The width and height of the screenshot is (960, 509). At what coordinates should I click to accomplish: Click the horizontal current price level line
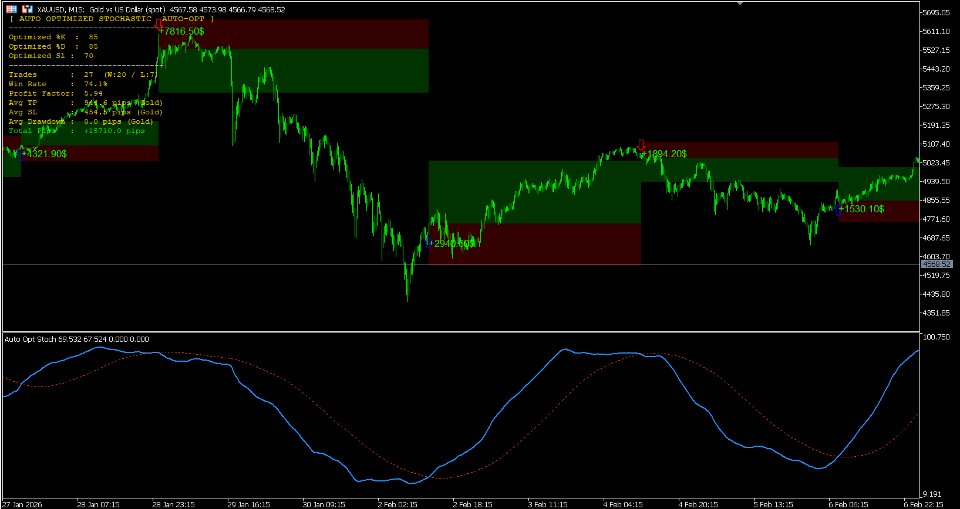click(460, 265)
